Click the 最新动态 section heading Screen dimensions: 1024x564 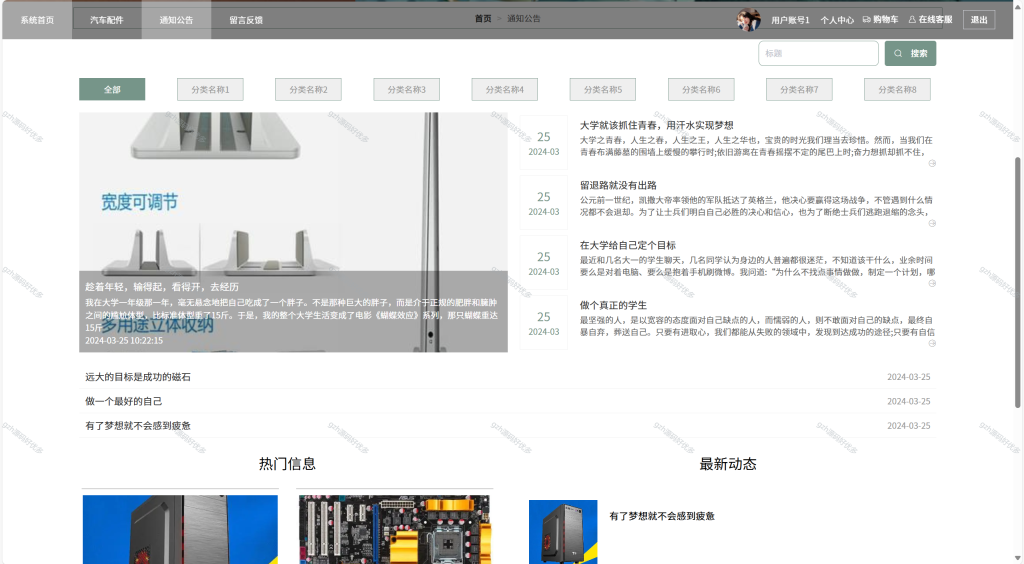point(728,464)
